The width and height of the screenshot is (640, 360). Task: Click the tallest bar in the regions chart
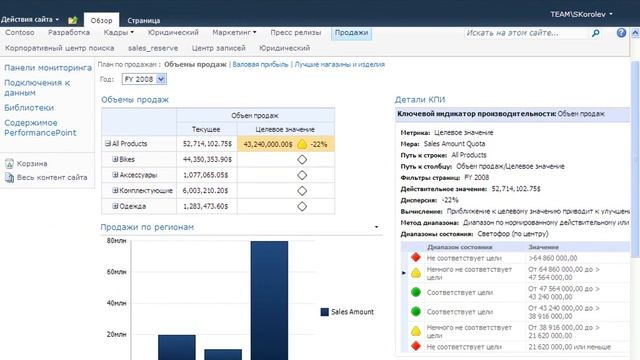tap(269, 300)
